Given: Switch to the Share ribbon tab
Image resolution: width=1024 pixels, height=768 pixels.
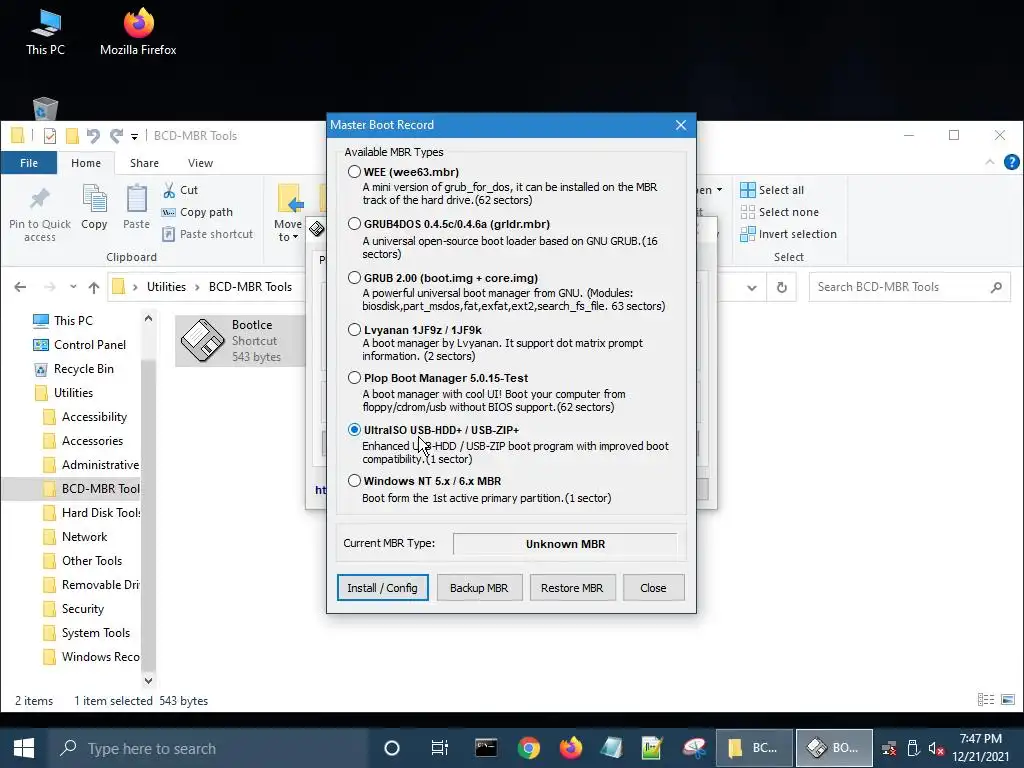Looking at the screenshot, I should tap(144, 163).
